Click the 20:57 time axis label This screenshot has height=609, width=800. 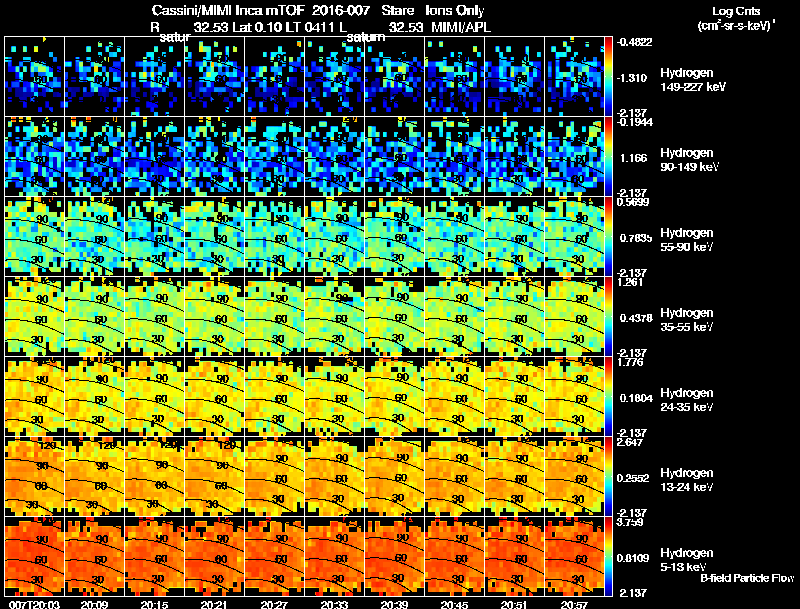tap(574, 604)
